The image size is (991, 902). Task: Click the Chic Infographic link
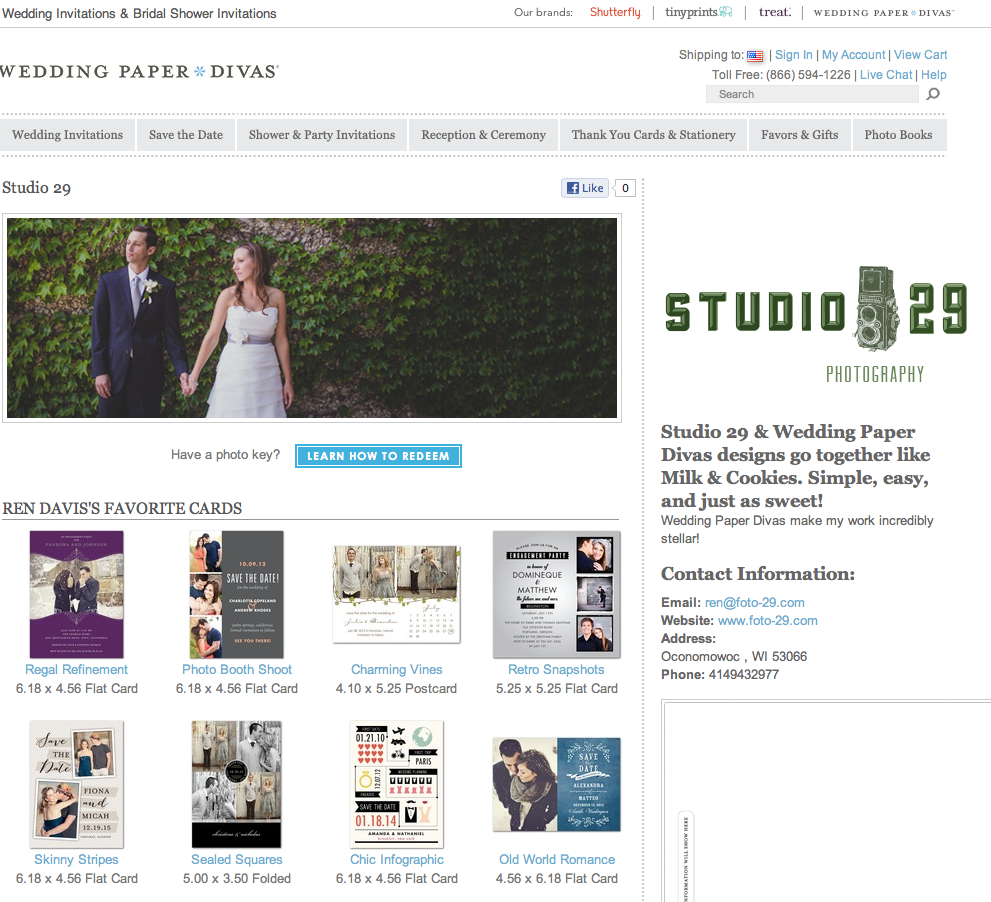tap(397, 860)
